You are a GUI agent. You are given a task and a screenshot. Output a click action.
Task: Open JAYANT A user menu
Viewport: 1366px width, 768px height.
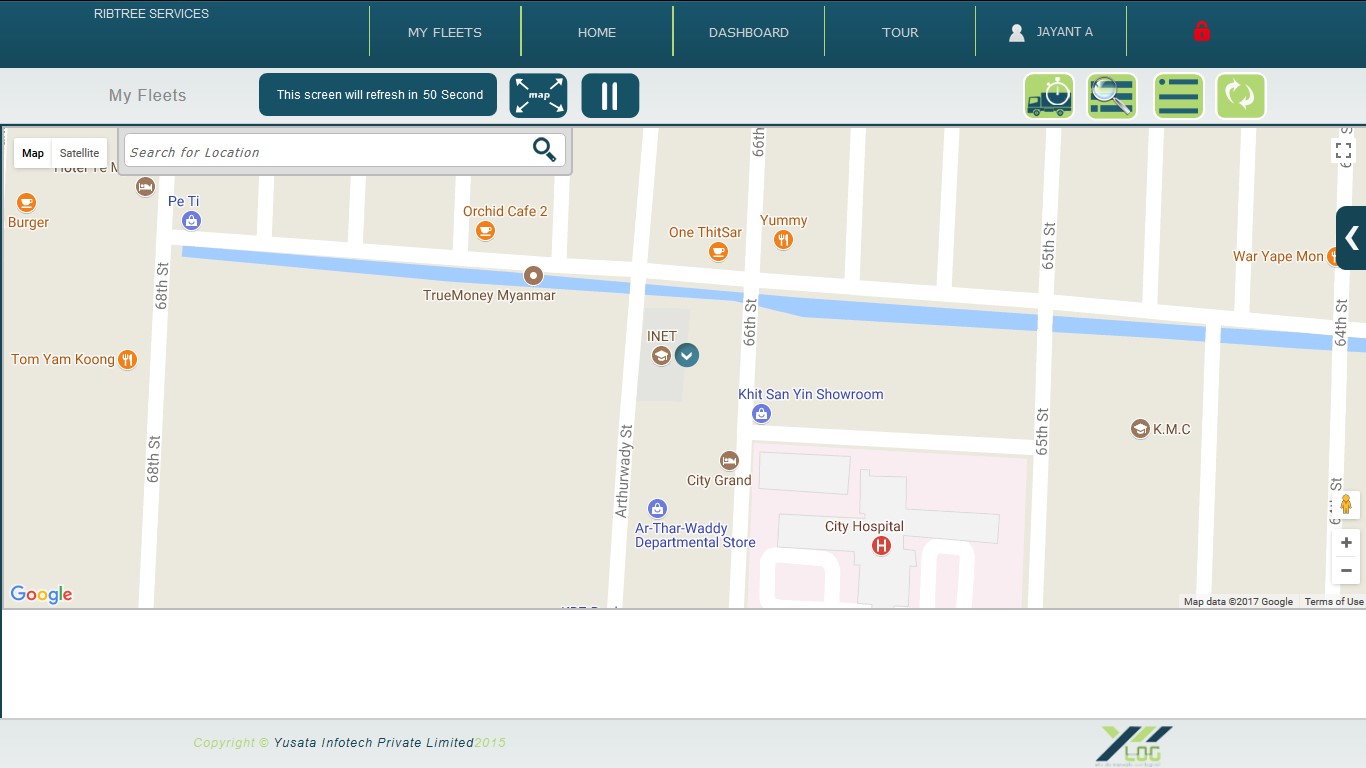[1051, 32]
